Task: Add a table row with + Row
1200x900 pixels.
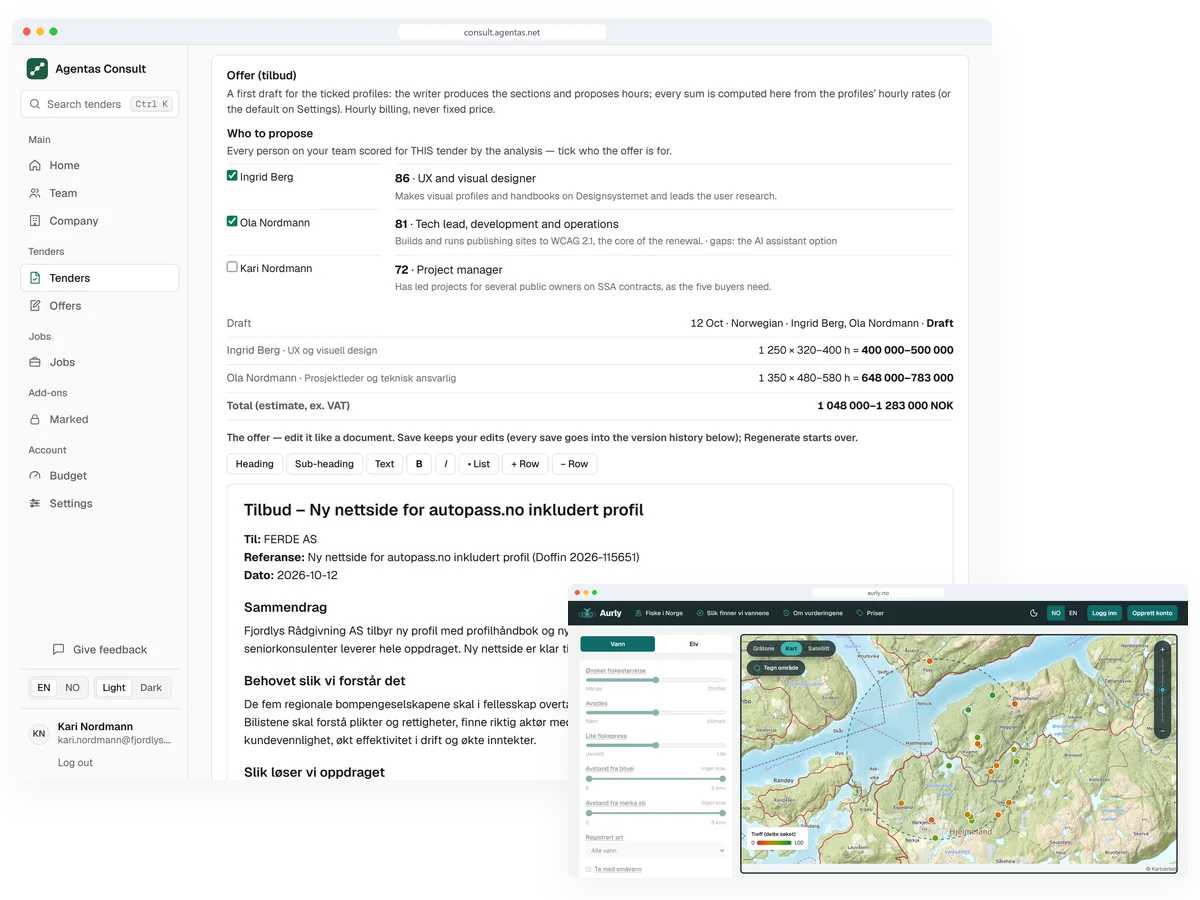Action: [x=526, y=464]
